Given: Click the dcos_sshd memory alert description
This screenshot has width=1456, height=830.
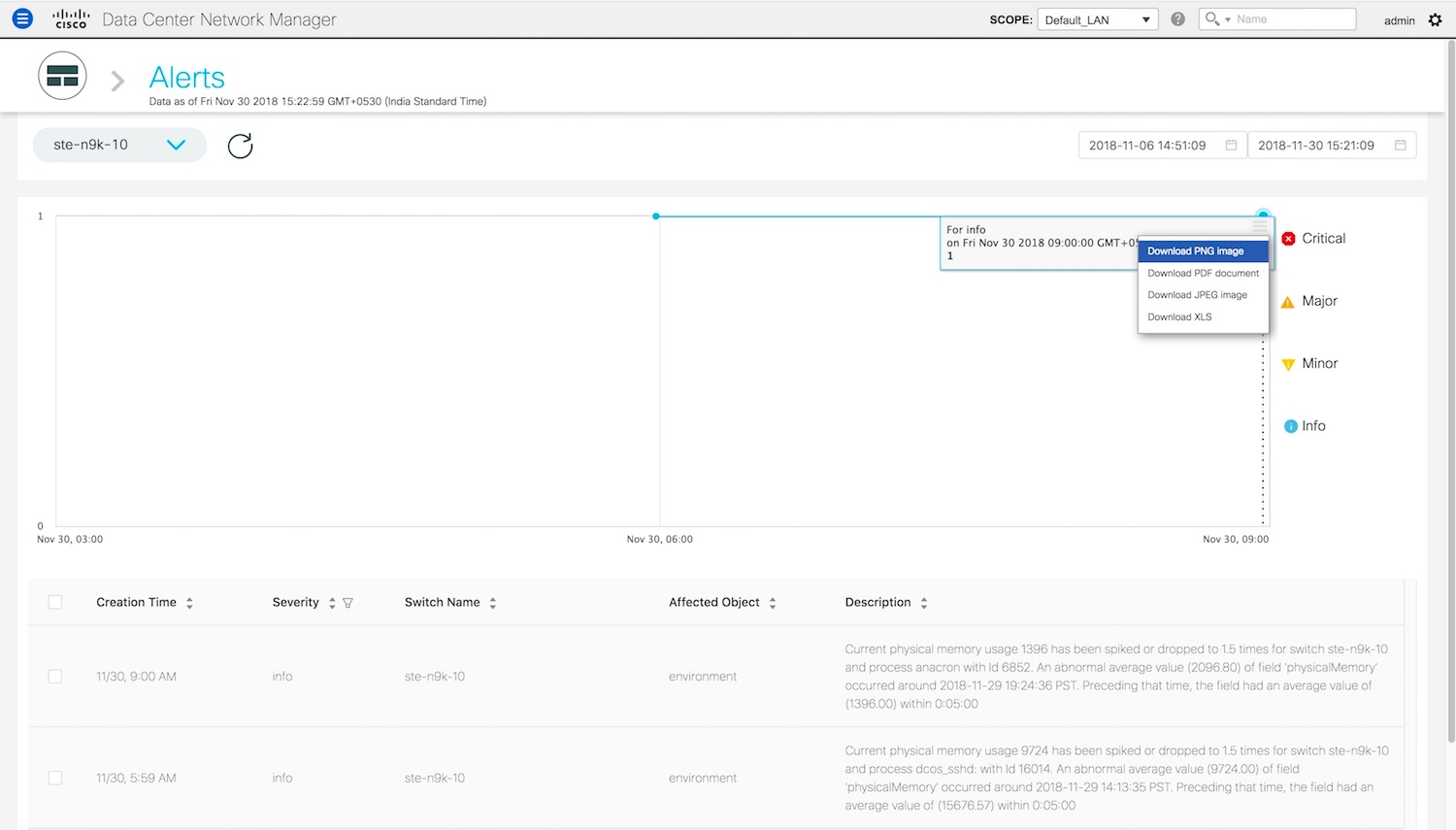Looking at the screenshot, I should (x=1116, y=779).
